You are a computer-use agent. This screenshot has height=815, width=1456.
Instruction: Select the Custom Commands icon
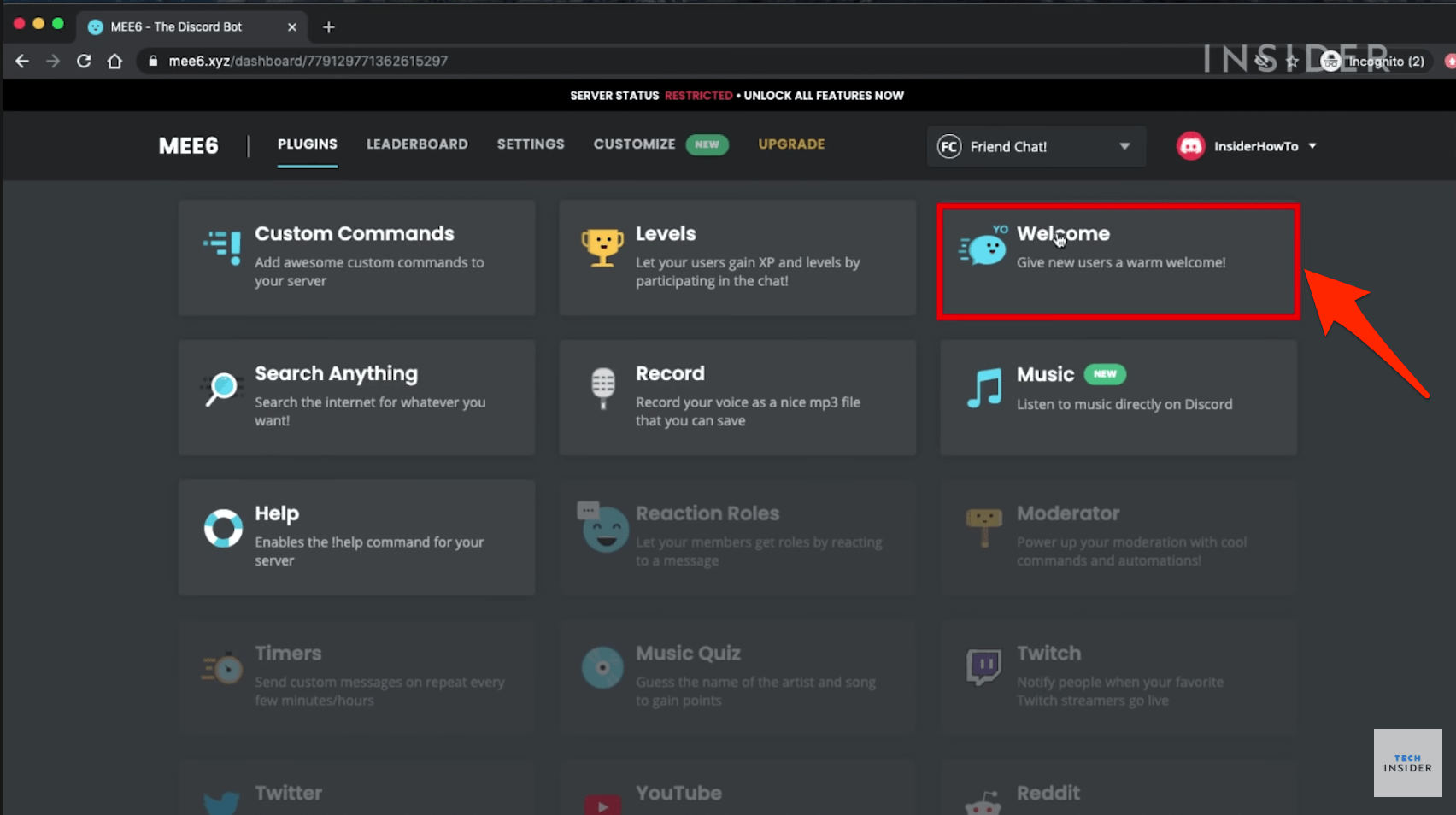point(222,247)
